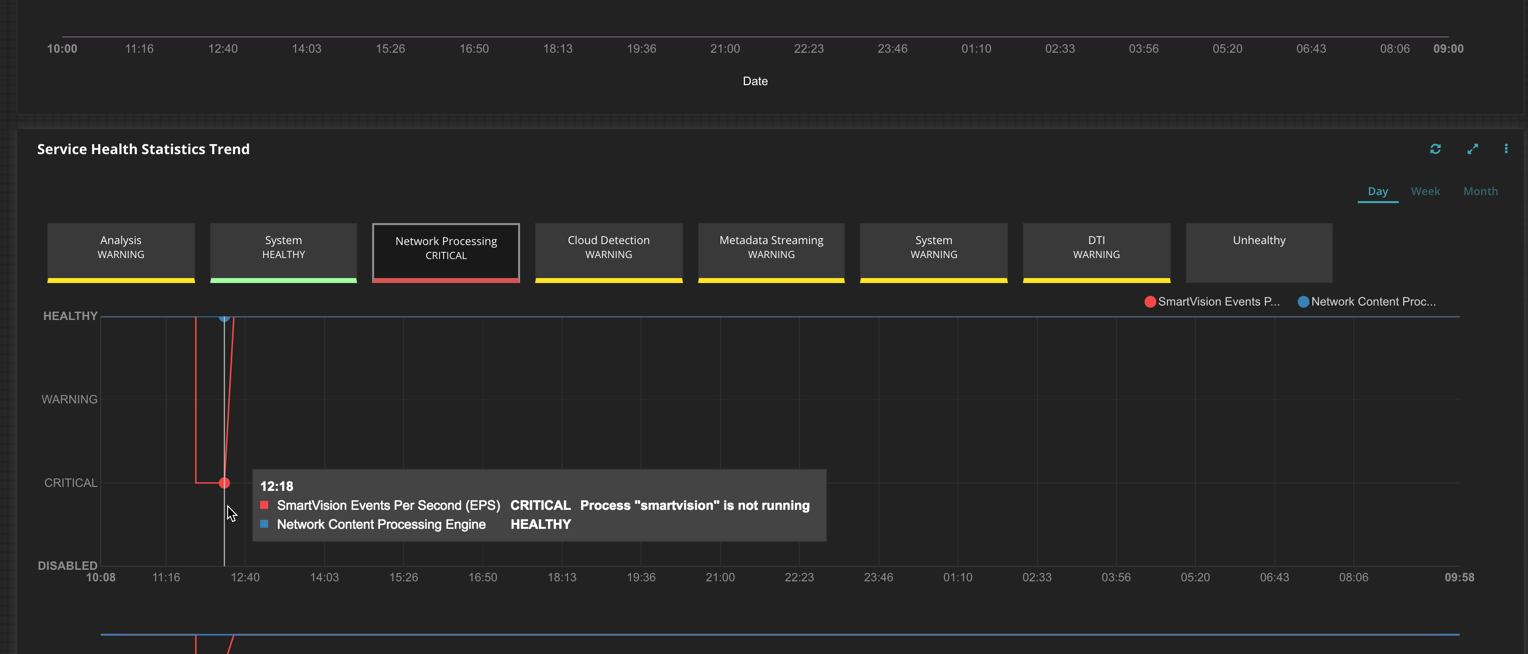
Task: Switch to the Day view tab
Action: pos(1378,191)
